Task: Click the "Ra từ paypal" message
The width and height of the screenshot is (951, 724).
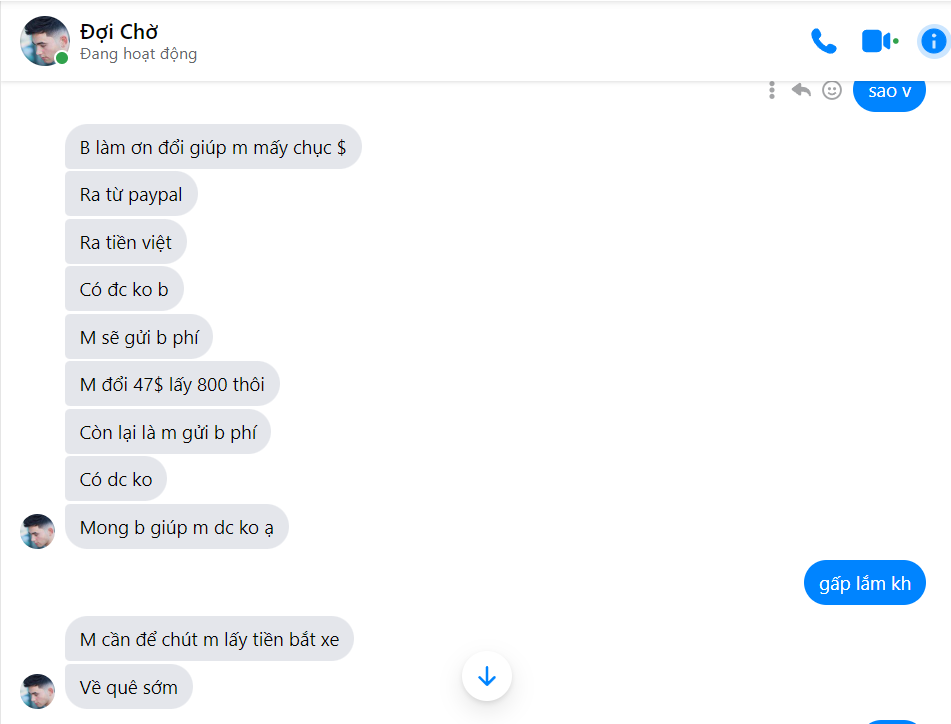Action: [131, 195]
